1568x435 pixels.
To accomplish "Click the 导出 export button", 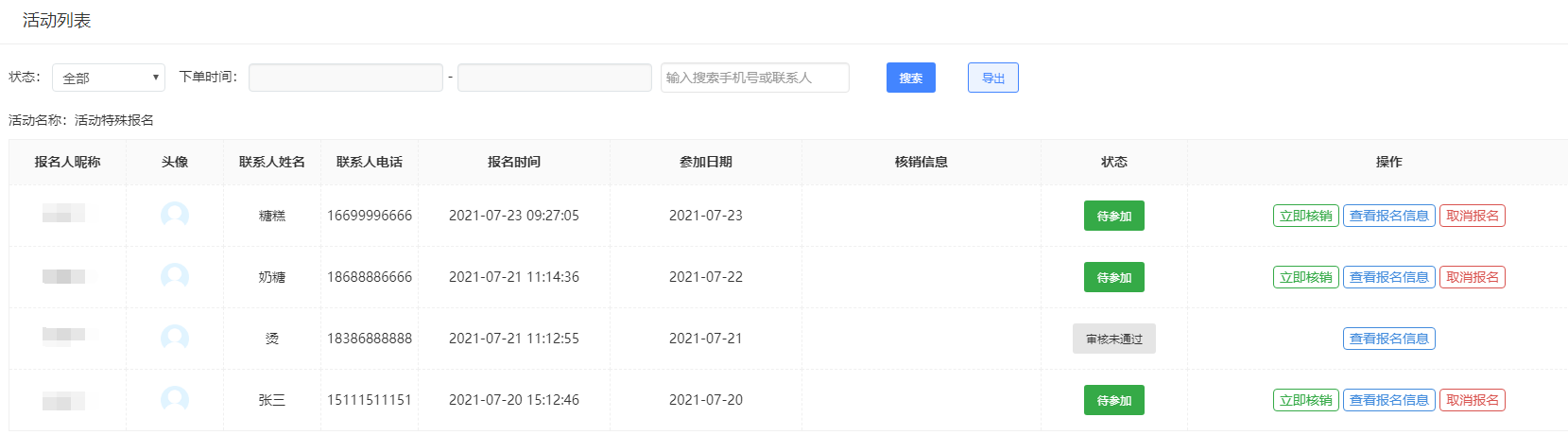I will click(x=993, y=78).
